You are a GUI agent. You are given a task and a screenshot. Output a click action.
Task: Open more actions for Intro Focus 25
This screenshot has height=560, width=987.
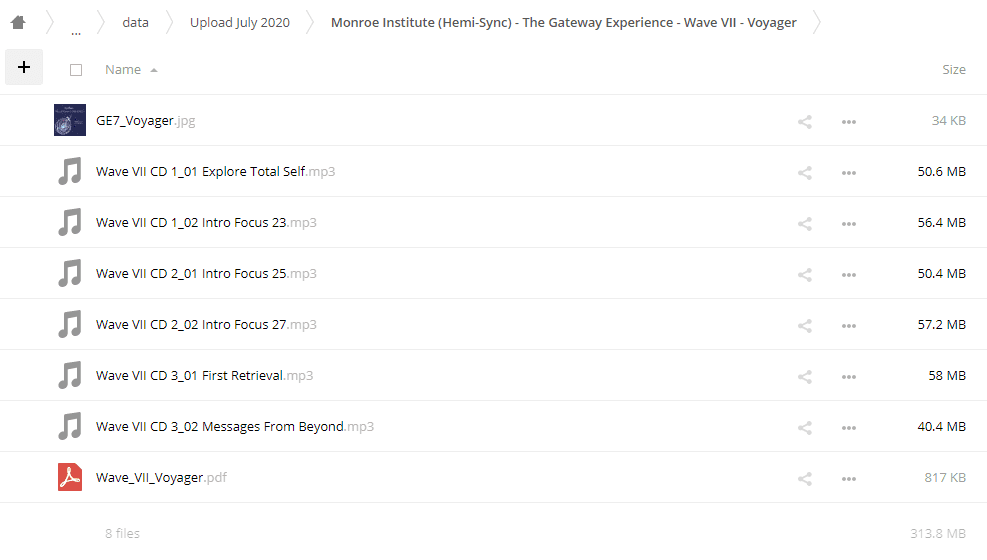[x=849, y=274]
